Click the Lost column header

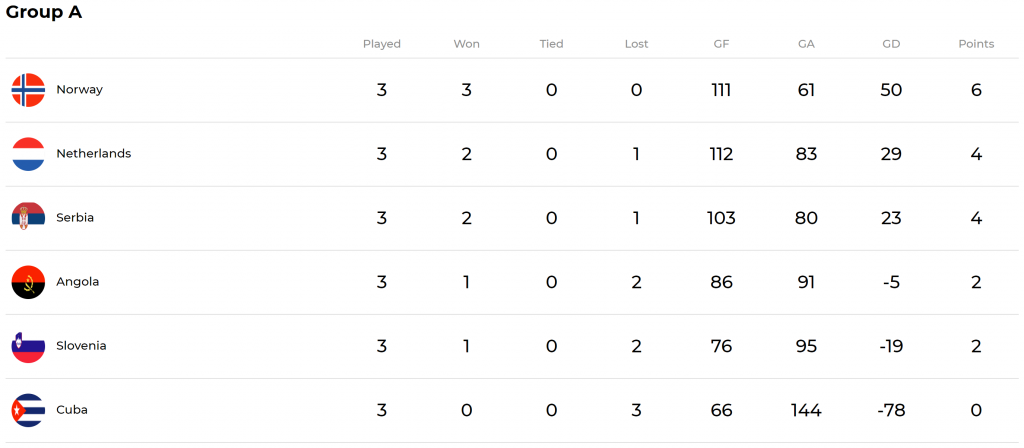pyautogui.click(x=636, y=44)
